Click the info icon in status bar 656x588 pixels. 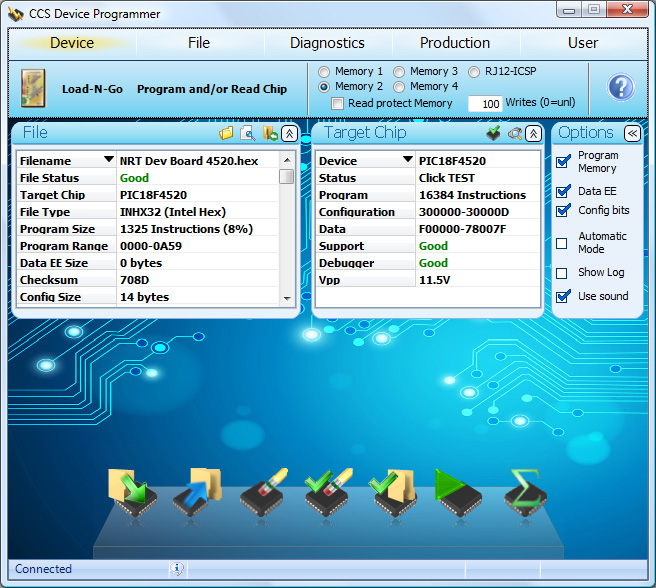177,569
